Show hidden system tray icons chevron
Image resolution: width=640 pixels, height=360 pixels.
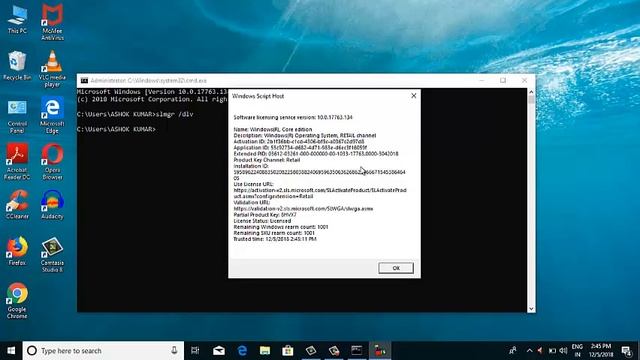tap(529, 351)
